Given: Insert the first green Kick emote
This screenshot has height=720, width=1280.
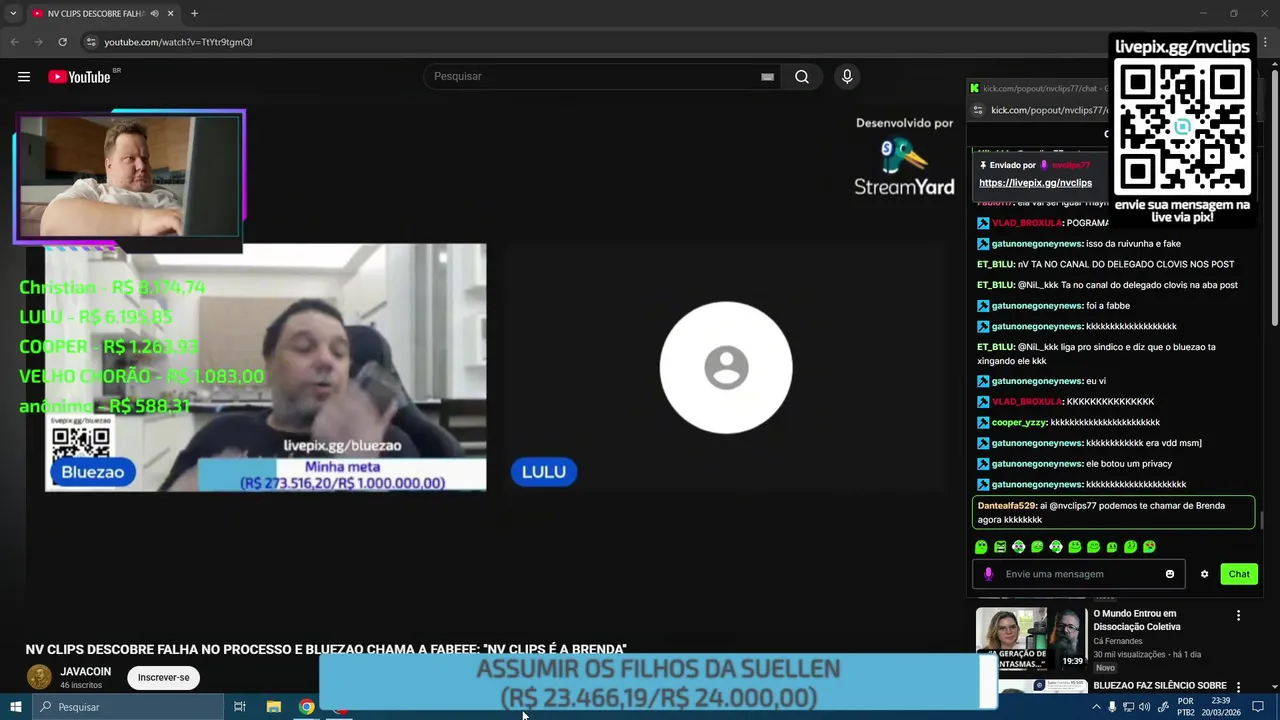Looking at the screenshot, I should pos(981,547).
